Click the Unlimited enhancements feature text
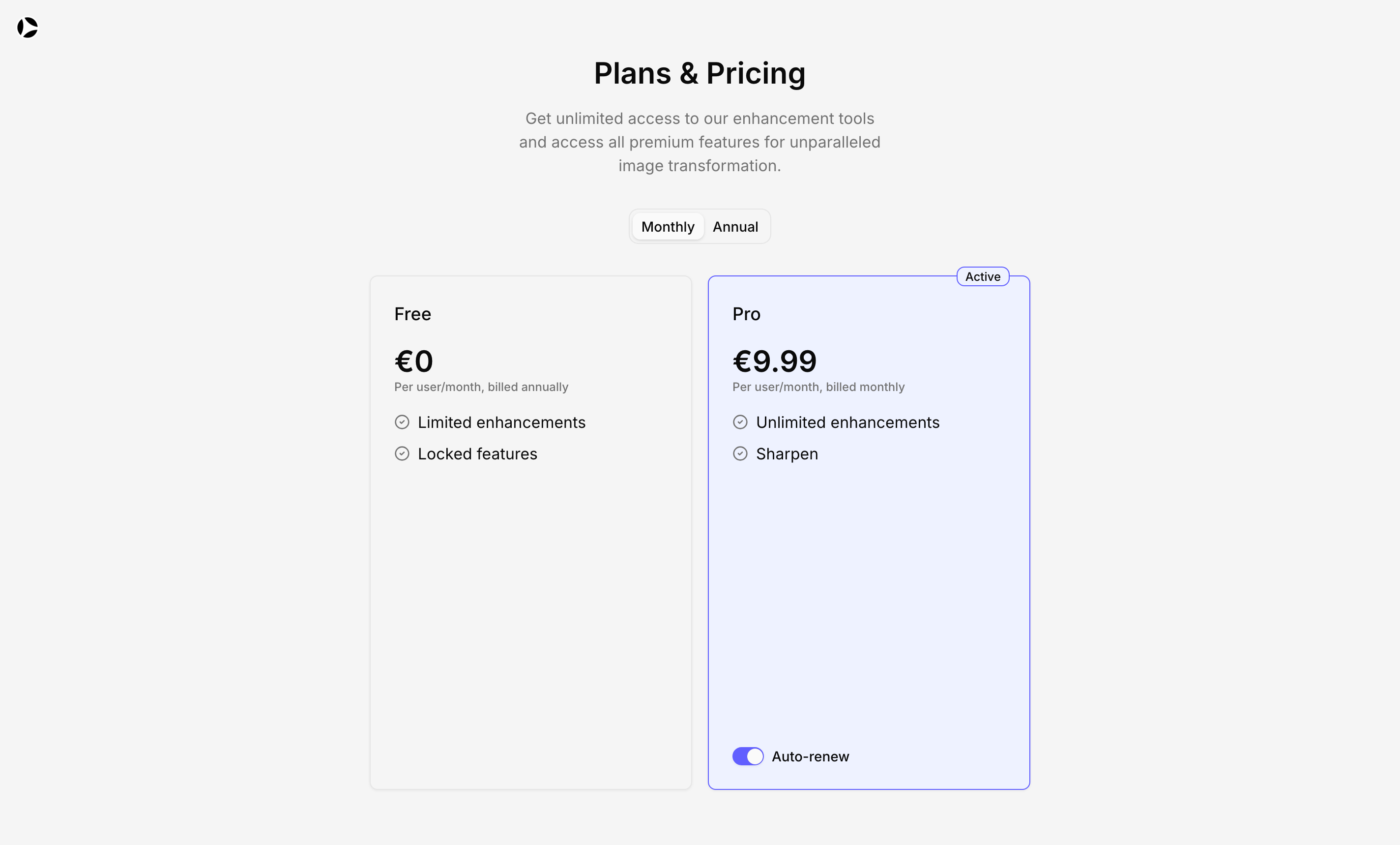The height and width of the screenshot is (845, 1400). pos(847,422)
